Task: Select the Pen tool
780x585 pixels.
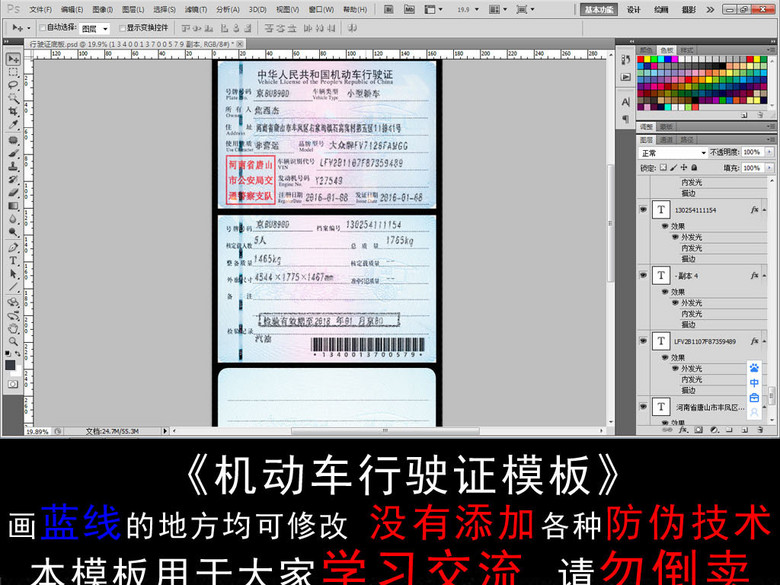Action: click(13, 248)
